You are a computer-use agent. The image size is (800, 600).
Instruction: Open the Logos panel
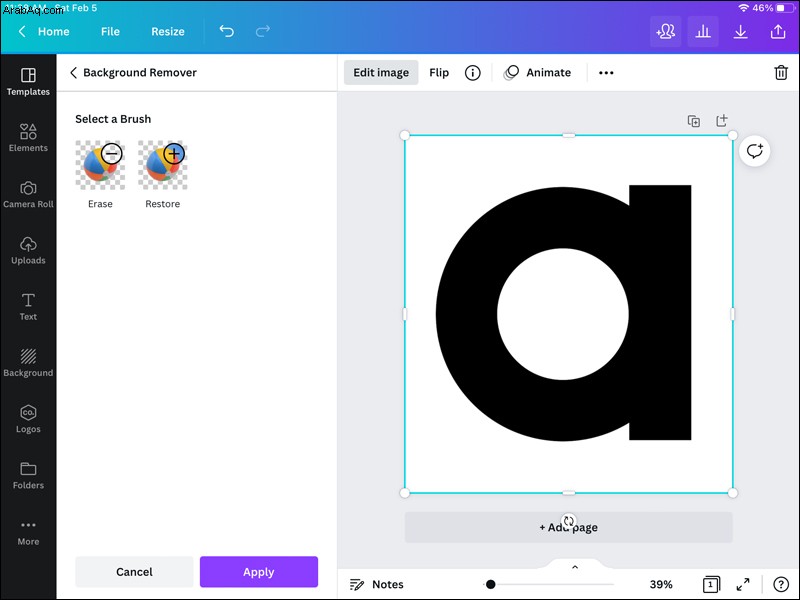(28, 419)
